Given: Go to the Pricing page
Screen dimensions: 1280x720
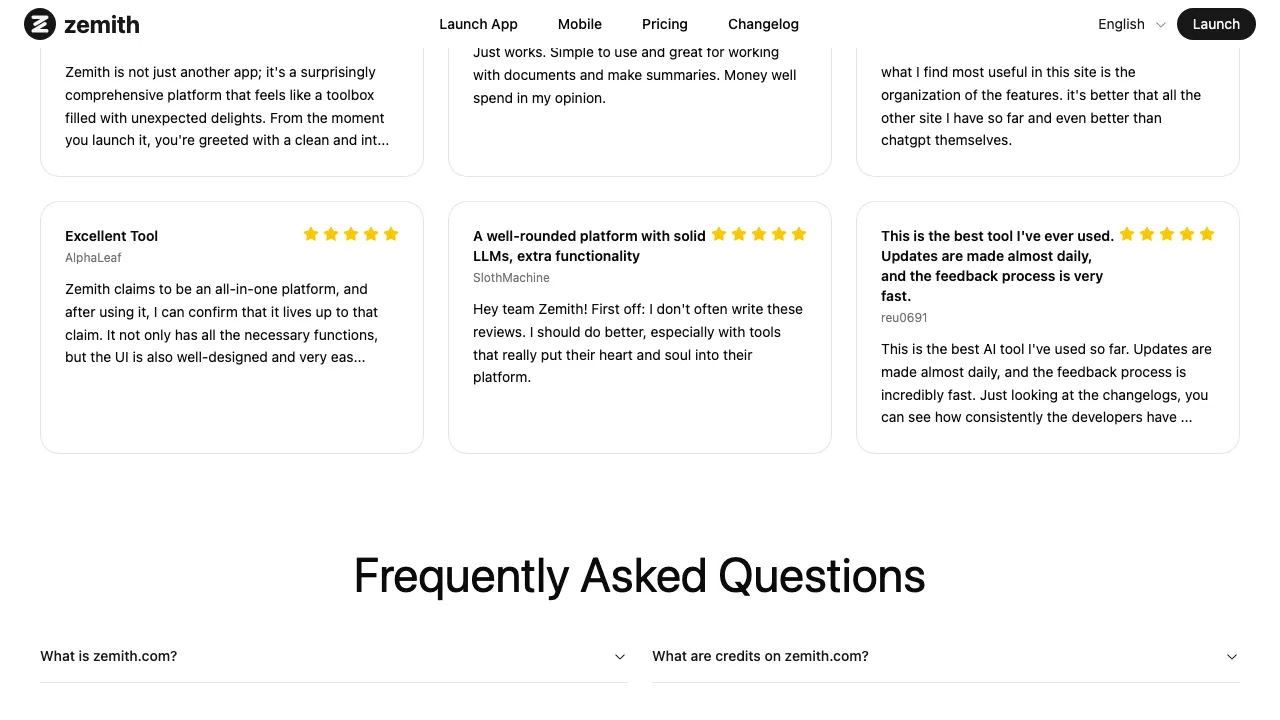Looking at the screenshot, I should click(665, 24).
